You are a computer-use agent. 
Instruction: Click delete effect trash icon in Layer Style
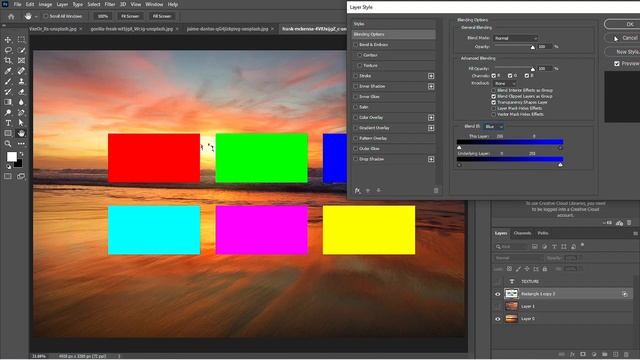tap(436, 191)
